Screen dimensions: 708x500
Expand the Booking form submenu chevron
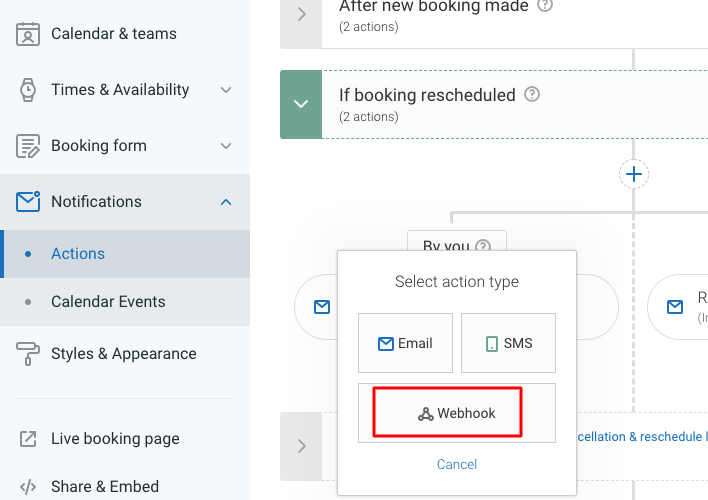[226, 146]
